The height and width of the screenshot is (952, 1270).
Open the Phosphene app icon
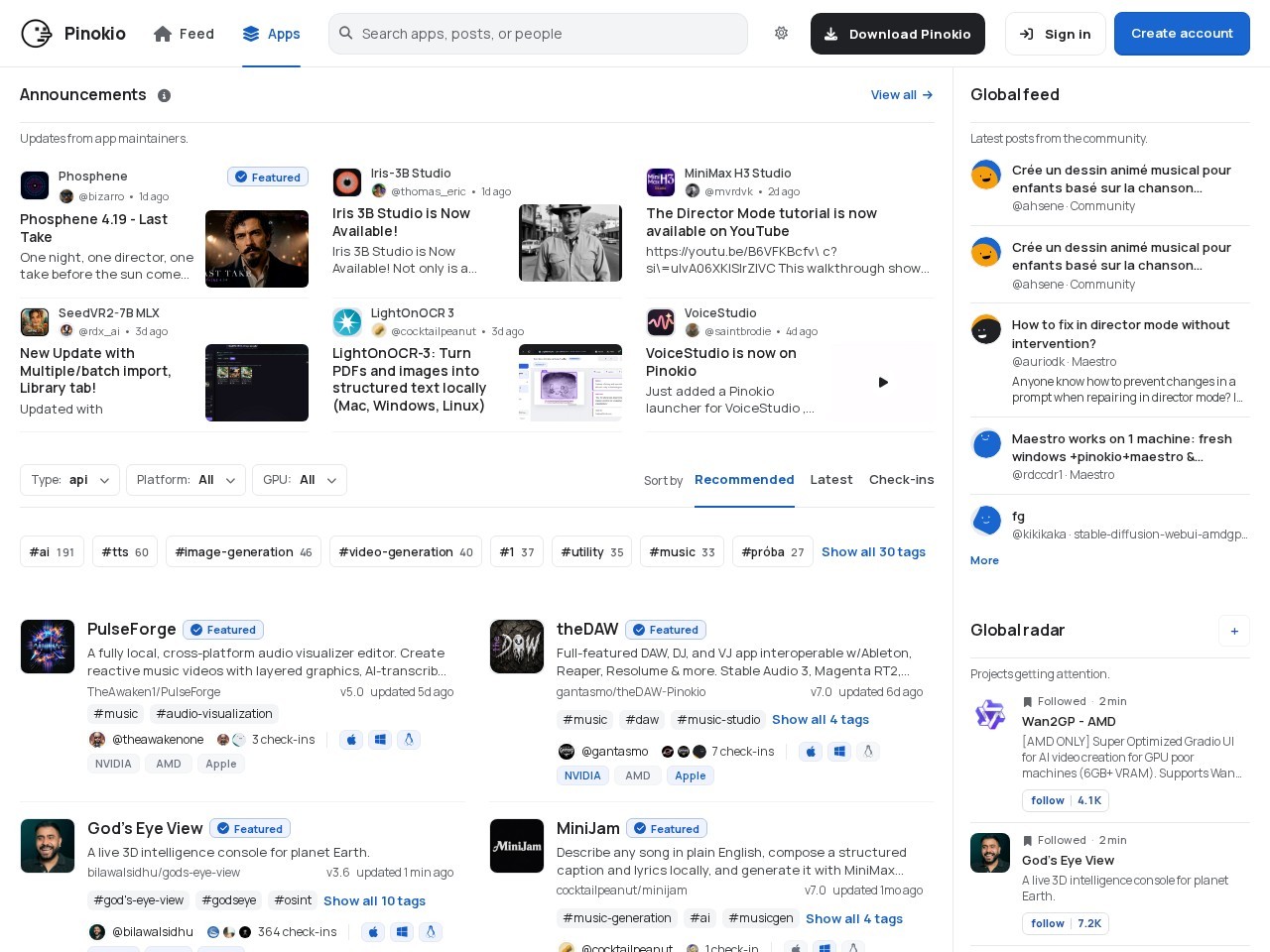tap(35, 185)
